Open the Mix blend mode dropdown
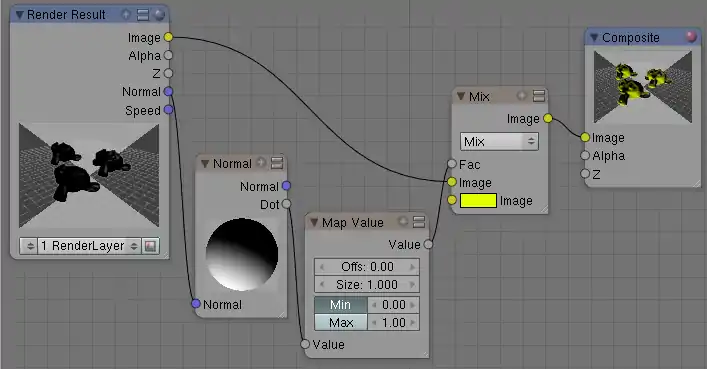 tap(499, 142)
